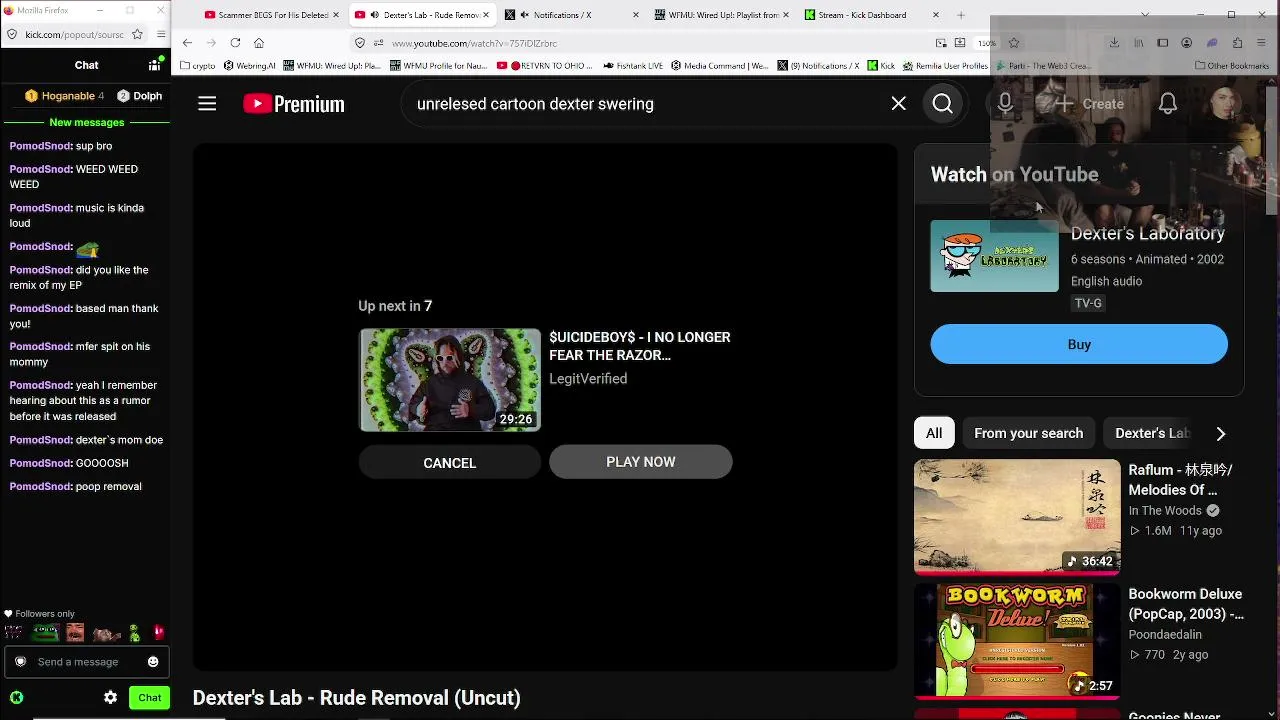The height and width of the screenshot is (720, 1280).
Task: Bookmark the YouTube page with star
Action: (x=1014, y=43)
